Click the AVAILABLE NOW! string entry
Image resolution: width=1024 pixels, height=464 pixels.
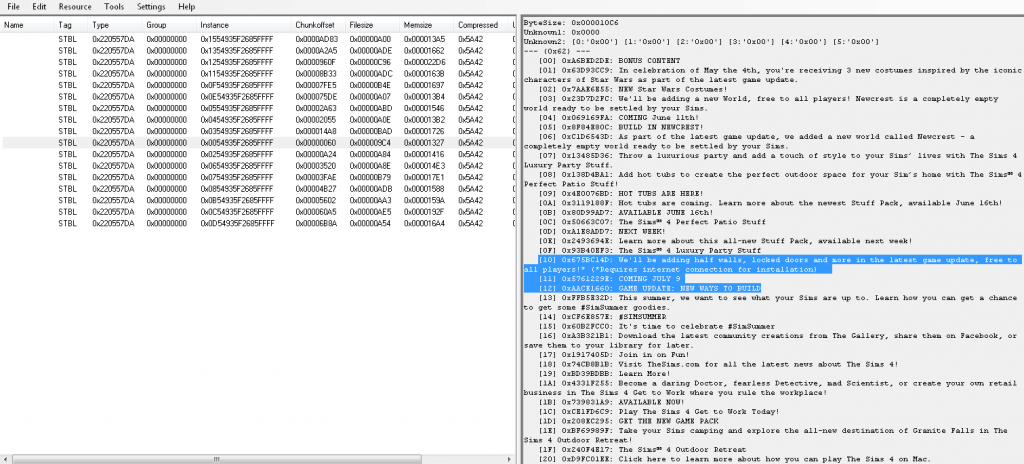coord(611,403)
